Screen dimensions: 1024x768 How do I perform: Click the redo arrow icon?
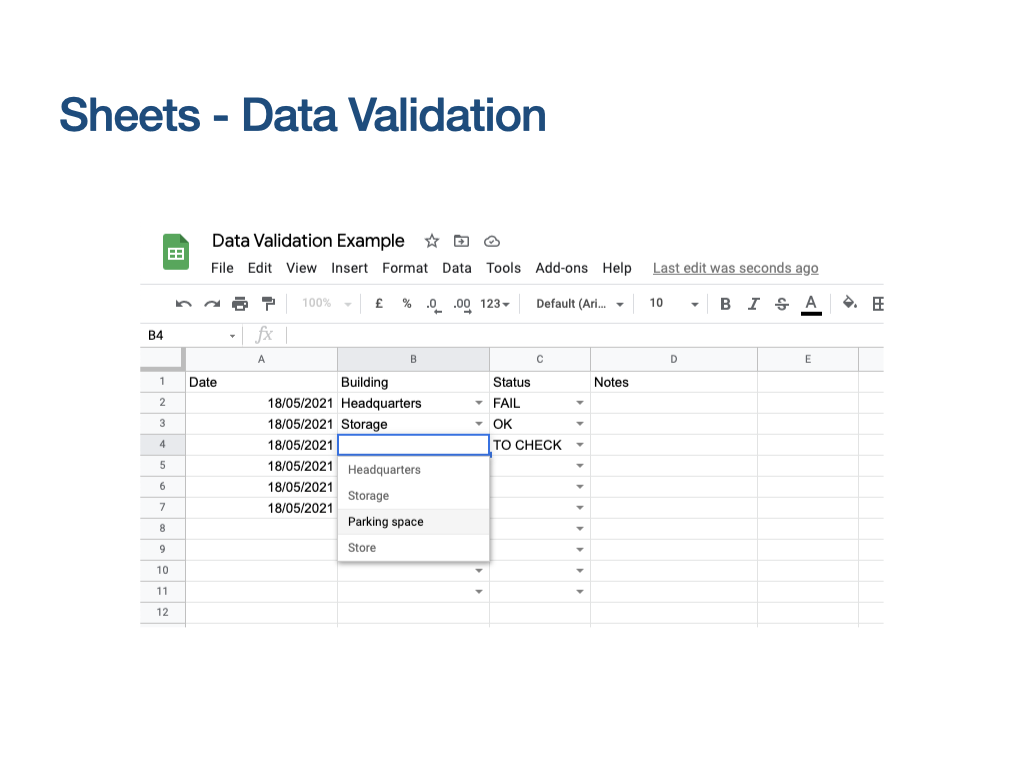[x=211, y=304]
